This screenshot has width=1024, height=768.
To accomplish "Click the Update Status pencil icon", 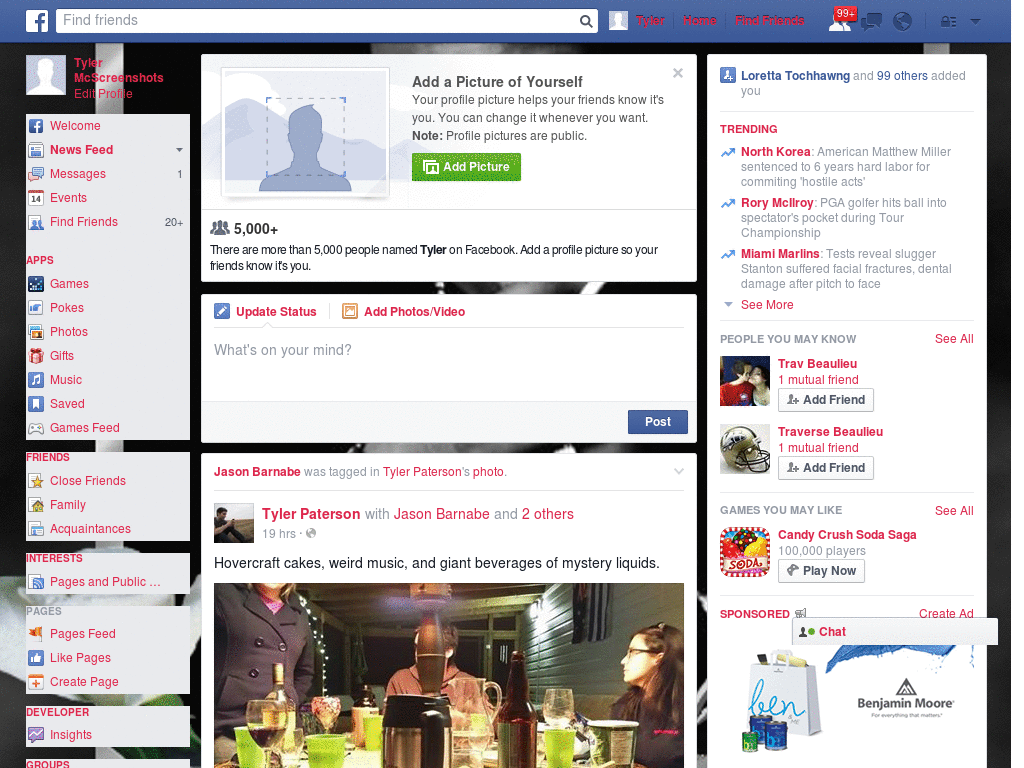I will pyautogui.click(x=222, y=312).
